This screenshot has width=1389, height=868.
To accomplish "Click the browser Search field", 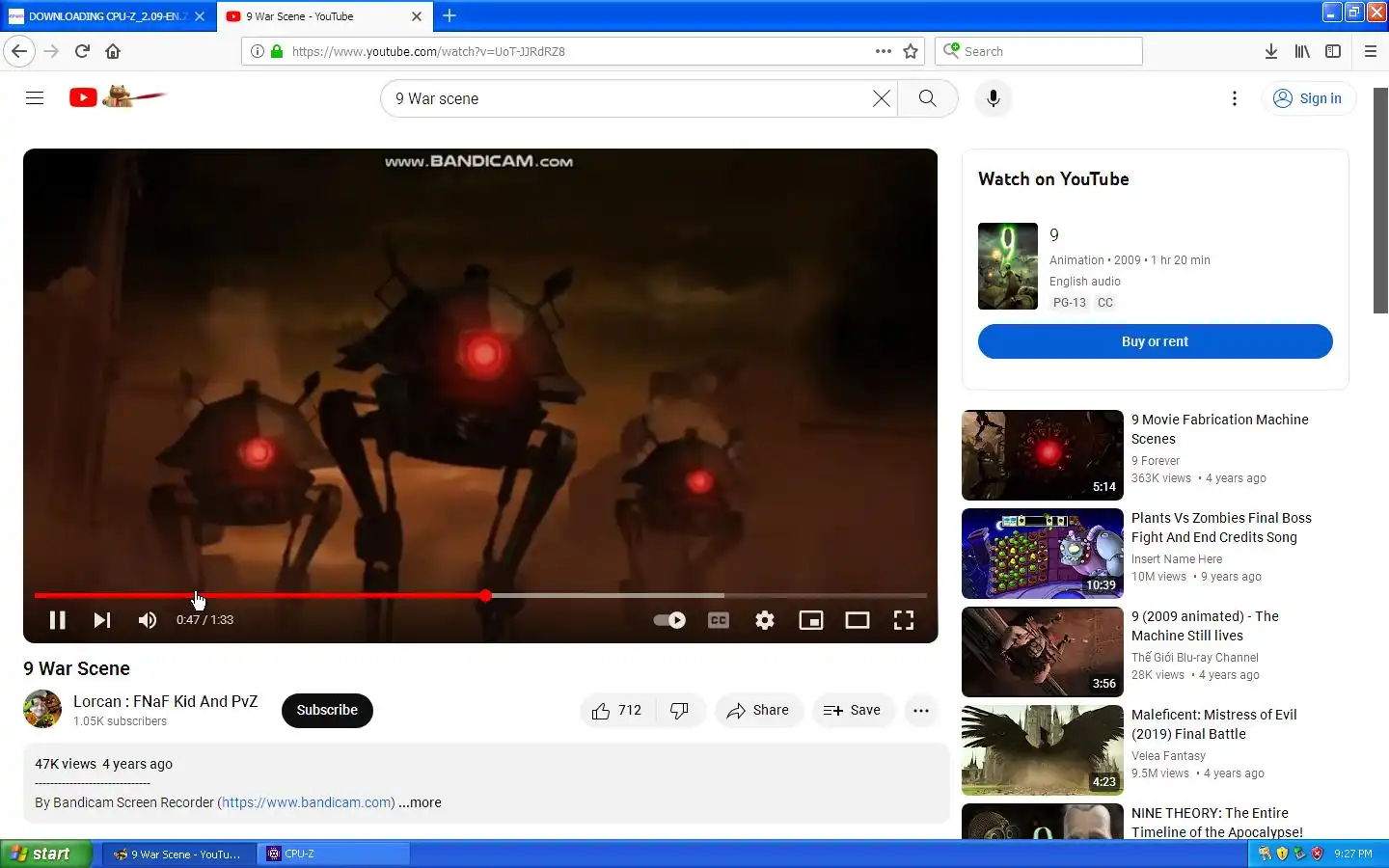I will coord(1039,51).
